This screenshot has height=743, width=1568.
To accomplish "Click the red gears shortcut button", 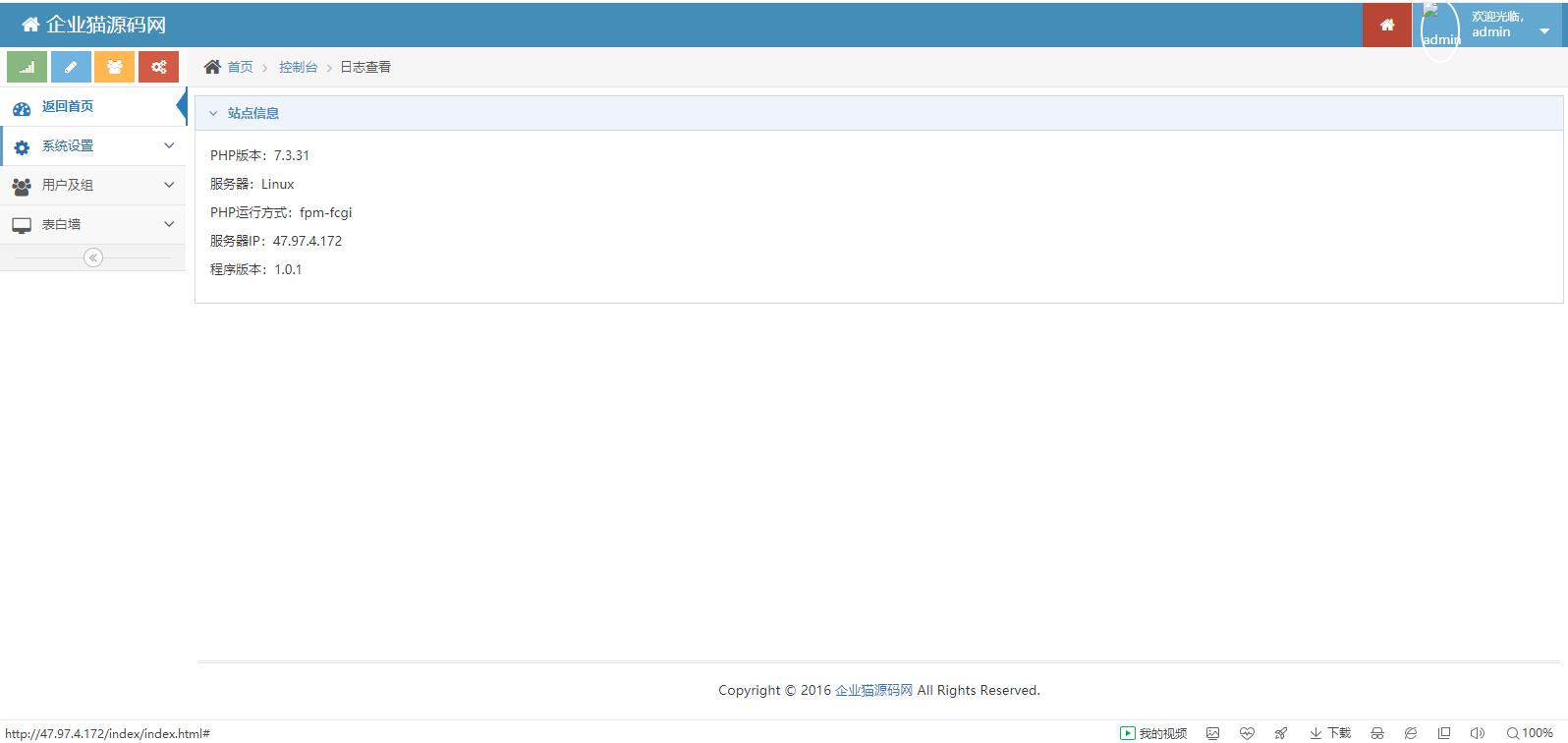I will click(158, 67).
